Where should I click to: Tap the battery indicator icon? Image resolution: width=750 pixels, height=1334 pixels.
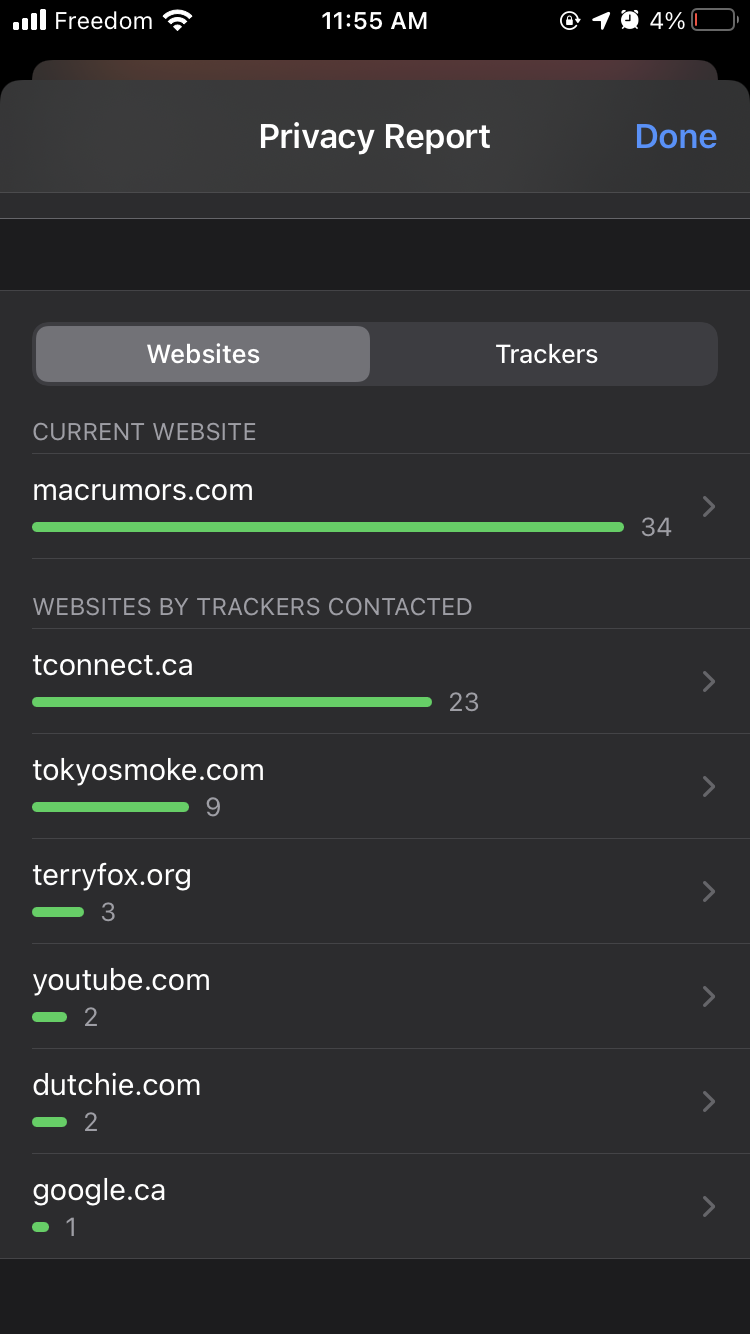pyautogui.click(x=714, y=20)
